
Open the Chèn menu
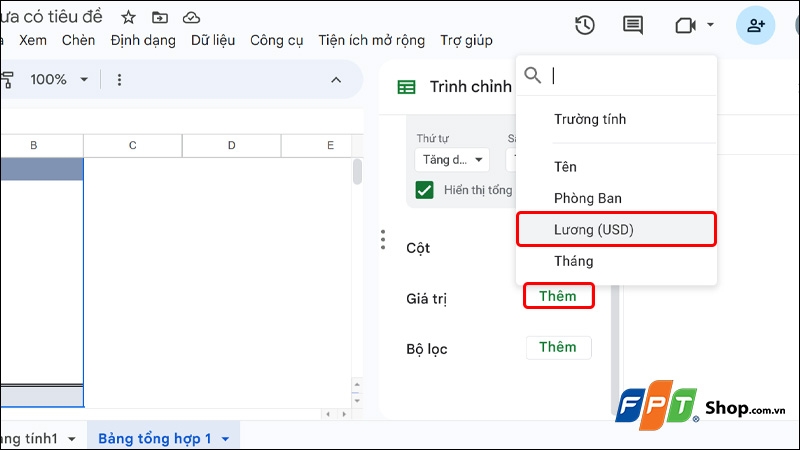(x=78, y=40)
